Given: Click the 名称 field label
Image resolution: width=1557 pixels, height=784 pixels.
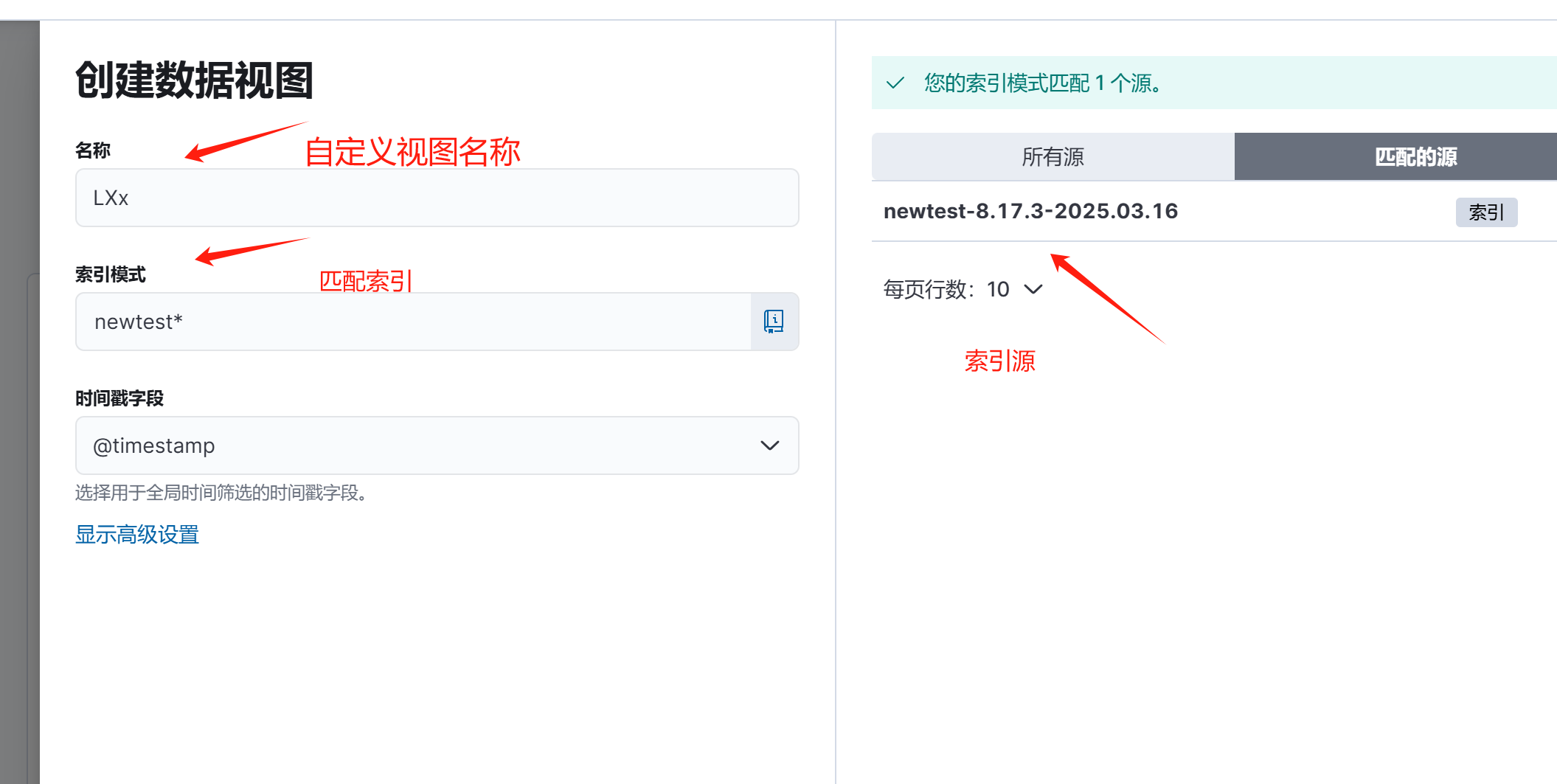Looking at the screenshot, I should click(93, 150).
